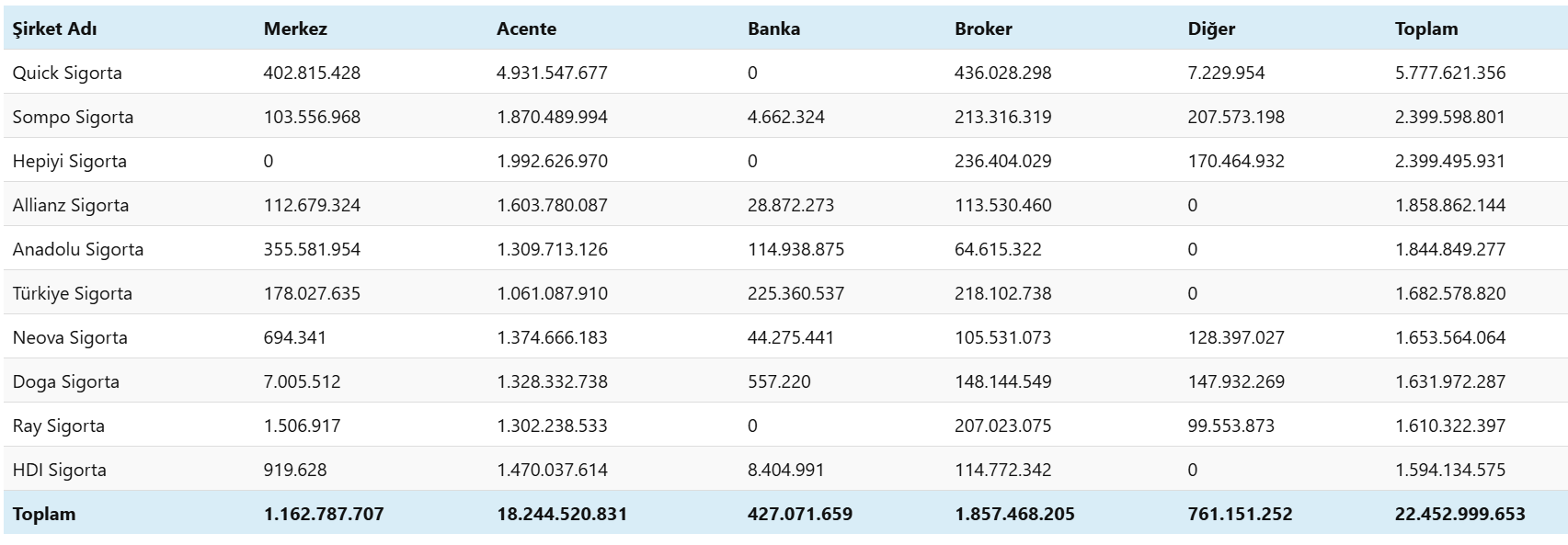This screenshot has height=545, width=1568.
Task: Select Allianz Sigorta in the table
Action: click(x=71, y=205)
